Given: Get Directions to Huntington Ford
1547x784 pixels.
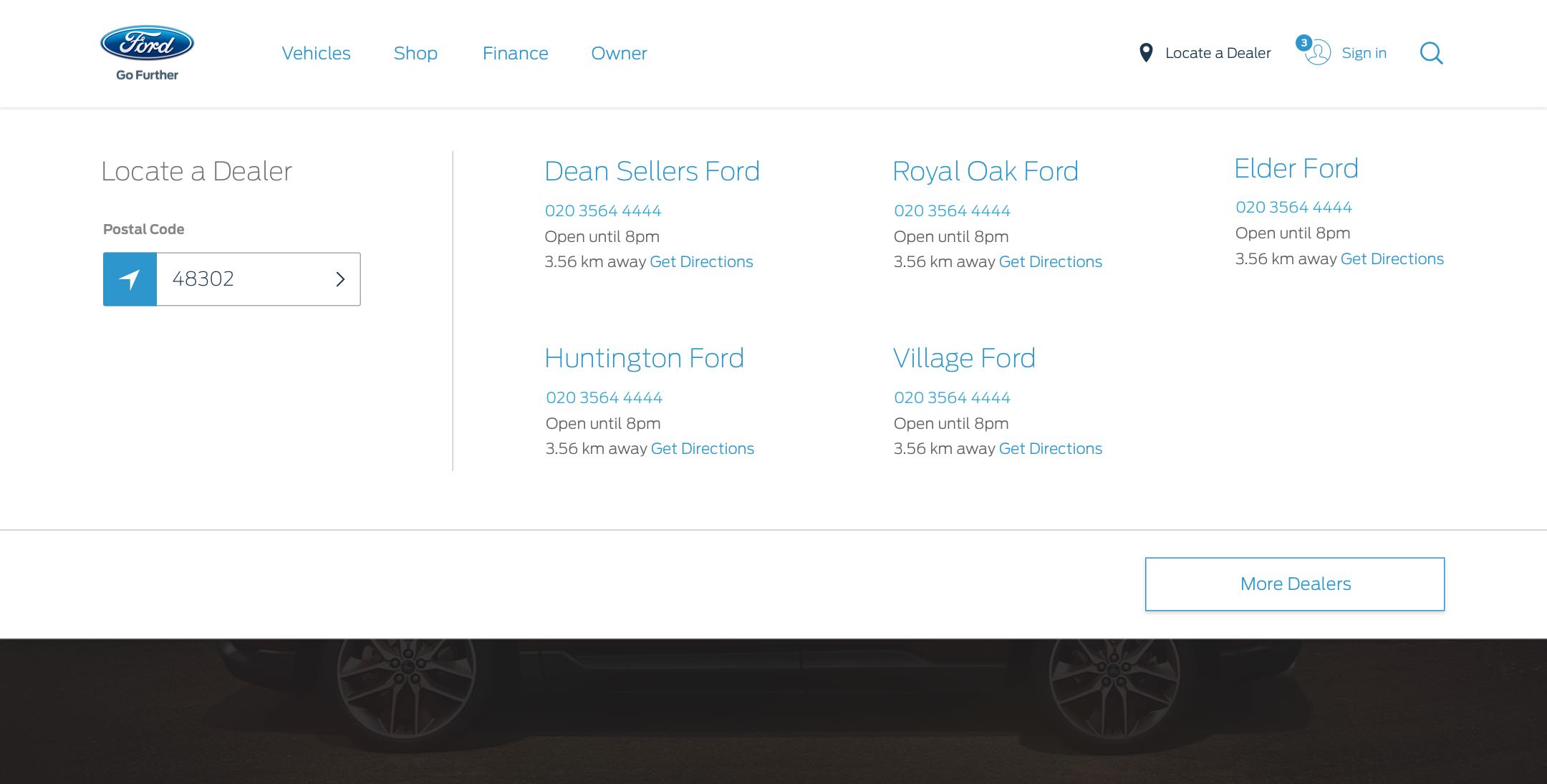Looking at the screenshot, I should (x=702, y=449).
